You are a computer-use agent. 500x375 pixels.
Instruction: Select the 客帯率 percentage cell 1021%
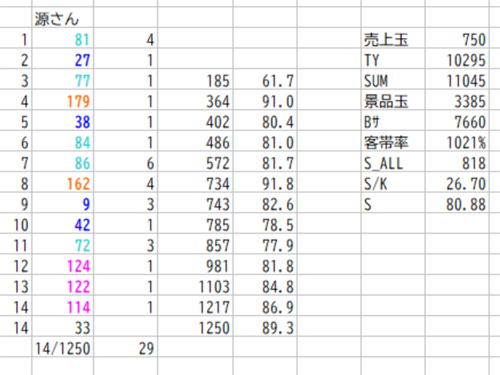coord(457,141)
